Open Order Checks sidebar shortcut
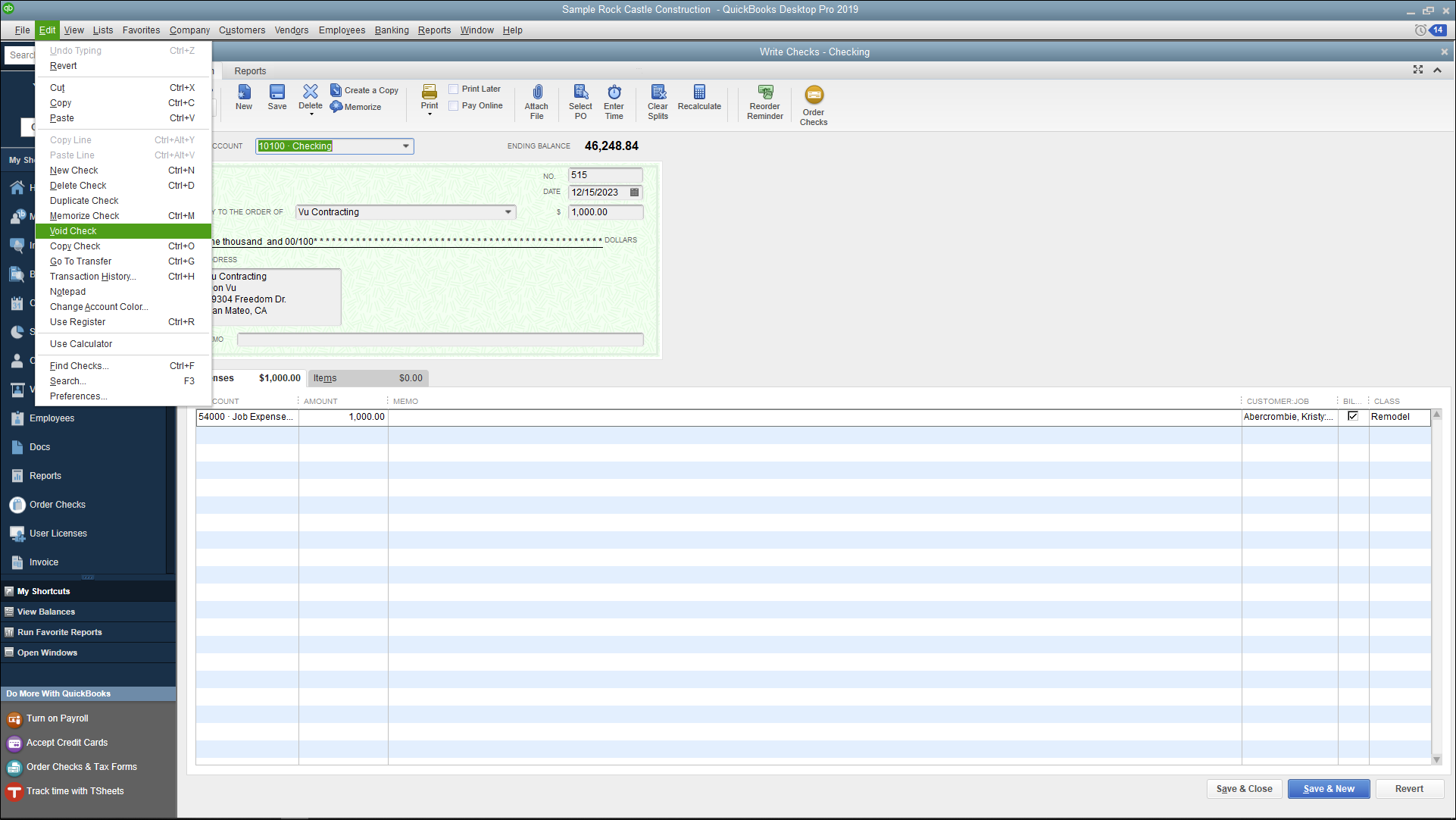The height and width of the screenshot is (820, 1456). pos(57,505)
